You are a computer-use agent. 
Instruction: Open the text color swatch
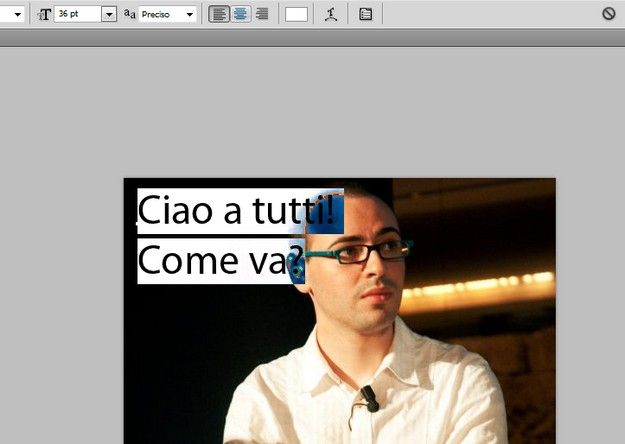(x=296, y=15)
